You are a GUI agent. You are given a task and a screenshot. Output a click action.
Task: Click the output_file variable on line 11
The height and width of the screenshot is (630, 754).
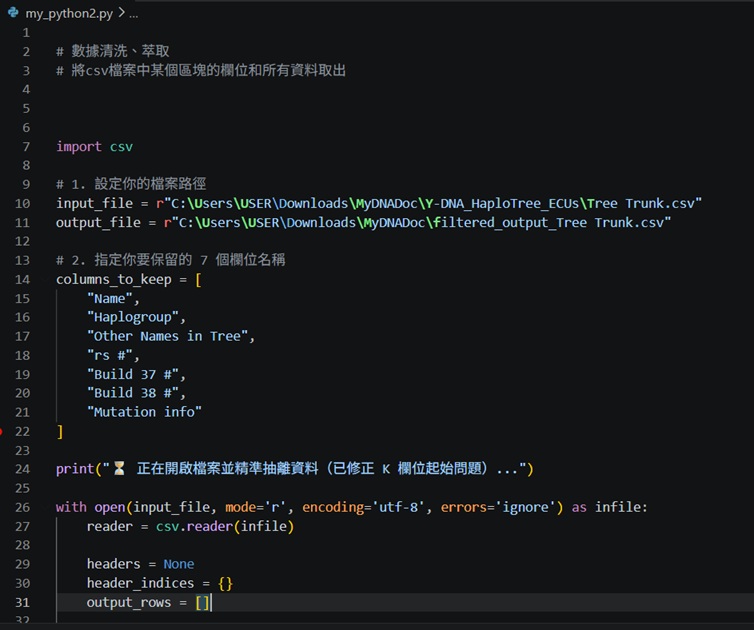coord(98,223)
